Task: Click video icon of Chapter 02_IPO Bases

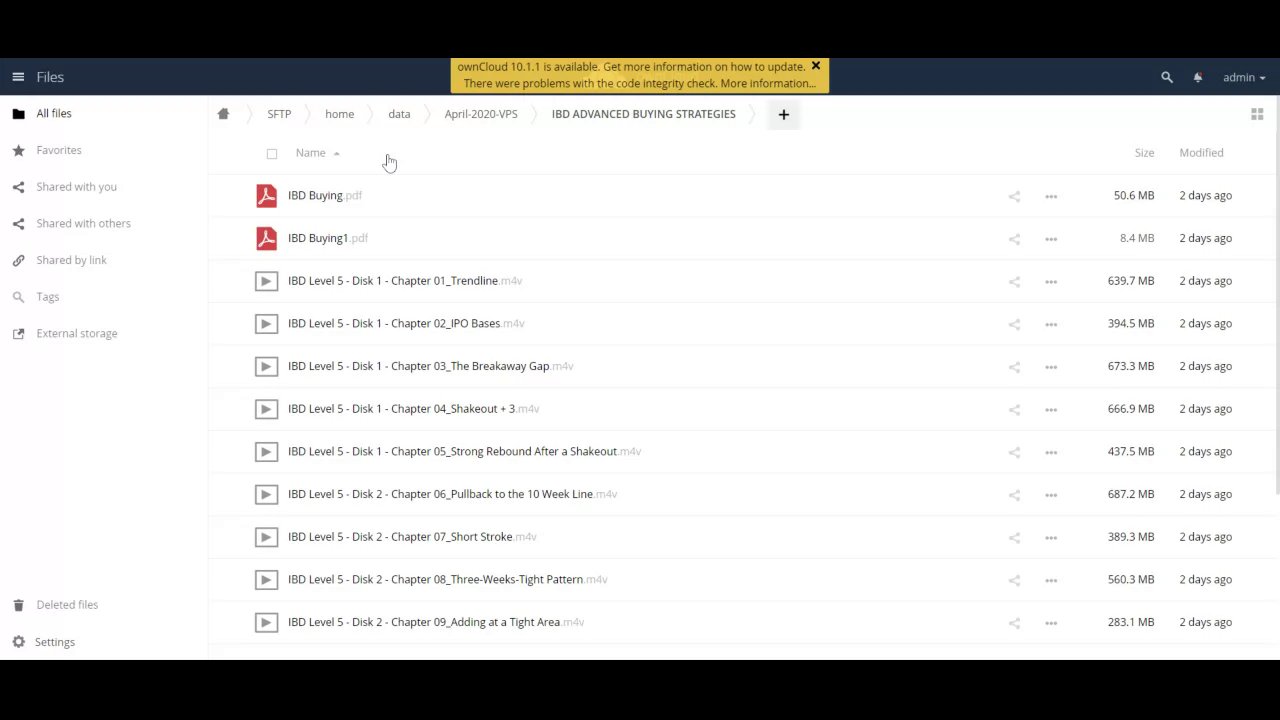Action: (266, 324)
